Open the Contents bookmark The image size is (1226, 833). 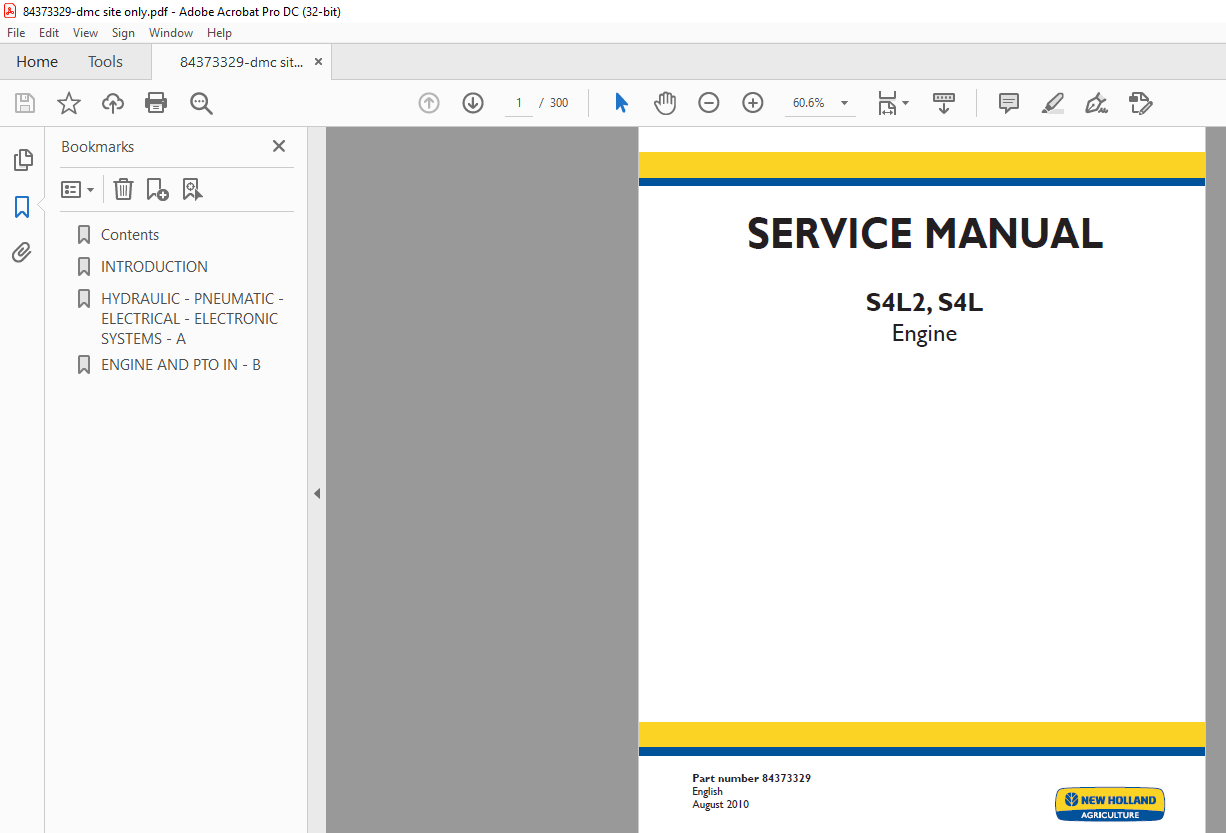click(130, 235)
